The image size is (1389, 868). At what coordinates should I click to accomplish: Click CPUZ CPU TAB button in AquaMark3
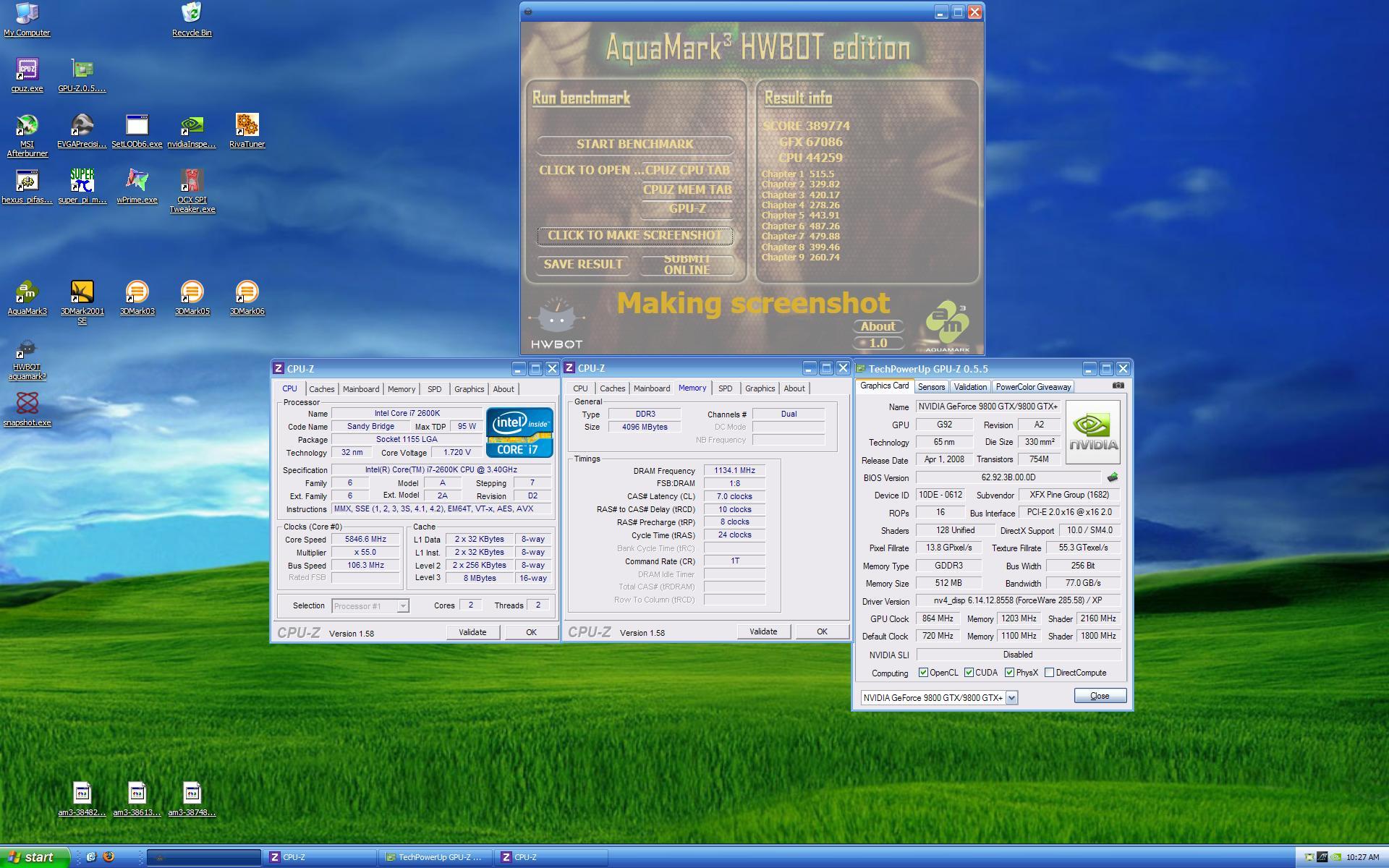click(x=687, y=170)
